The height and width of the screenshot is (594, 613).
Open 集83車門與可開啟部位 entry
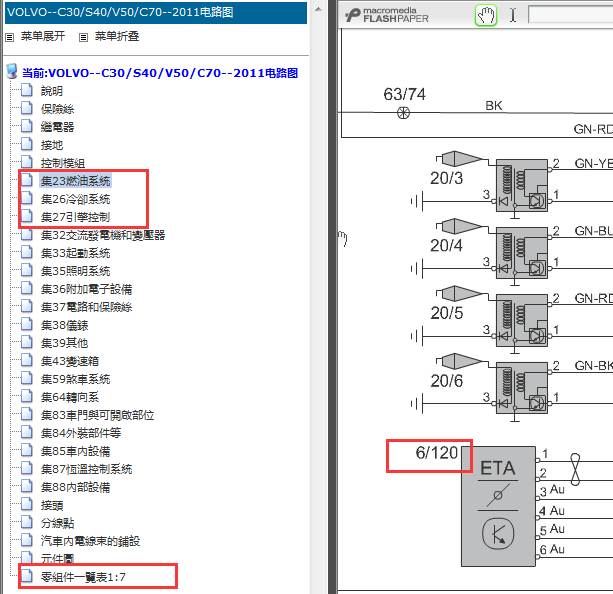(x=97, y=415)
